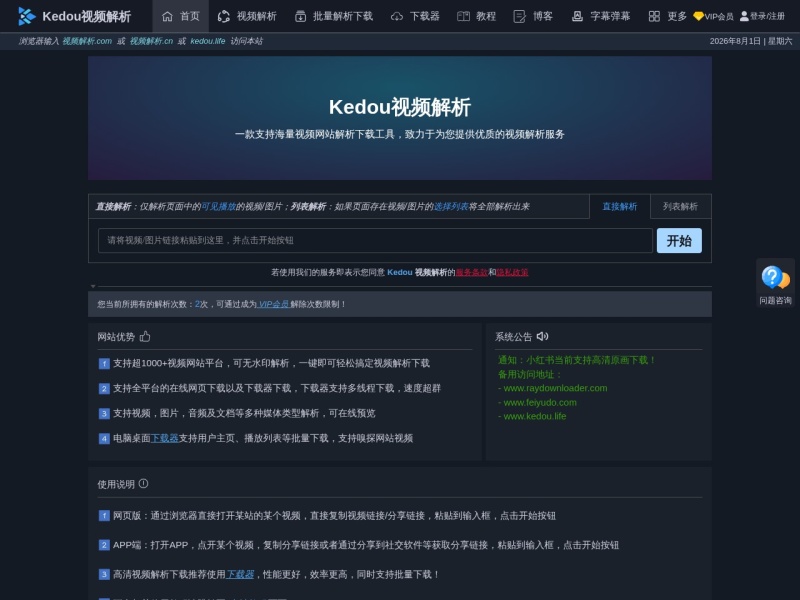Click the Kedou视频解析 banner heading
The image size is (800, 600).
[399, 107]
